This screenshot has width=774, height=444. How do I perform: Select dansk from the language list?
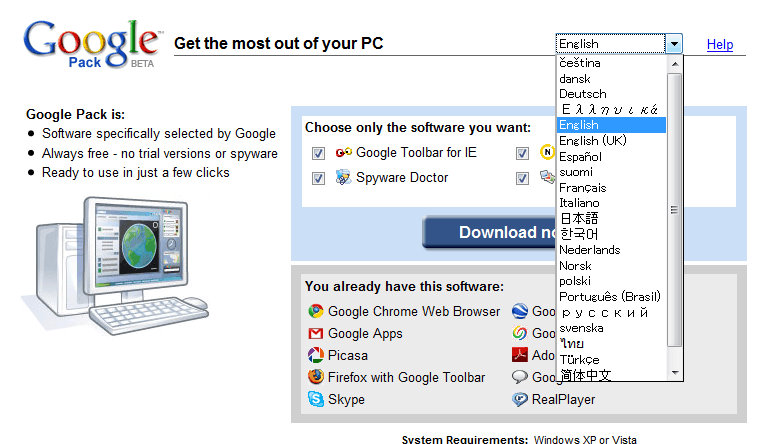click(612, 79)
